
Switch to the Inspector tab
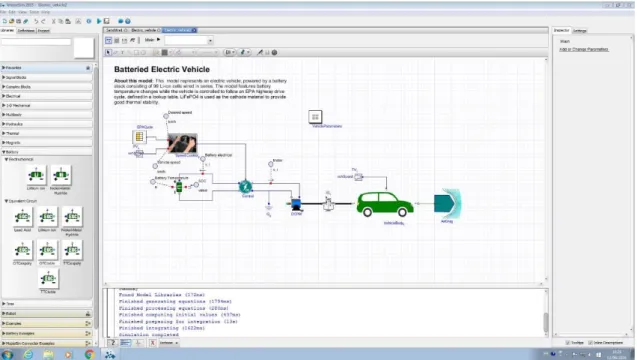tap(561, 30)
